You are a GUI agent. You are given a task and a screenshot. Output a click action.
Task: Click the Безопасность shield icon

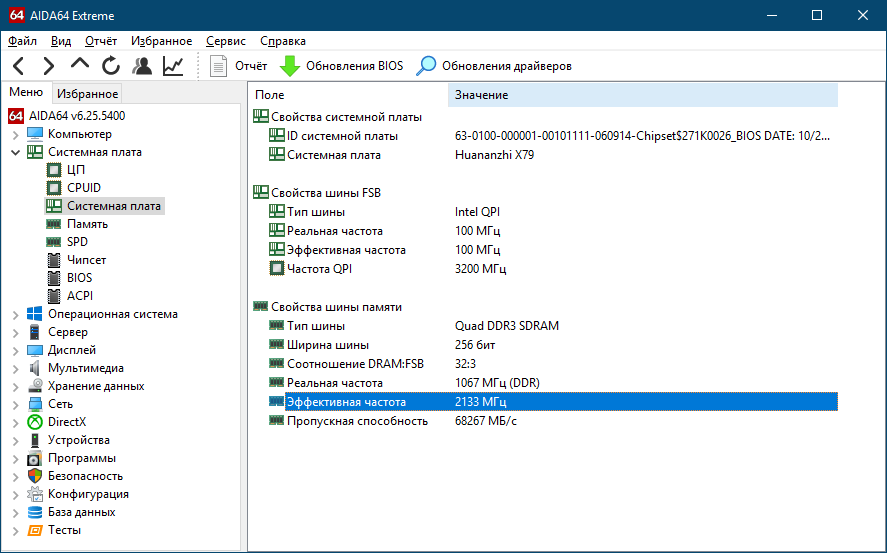click(x=35, y=476)
